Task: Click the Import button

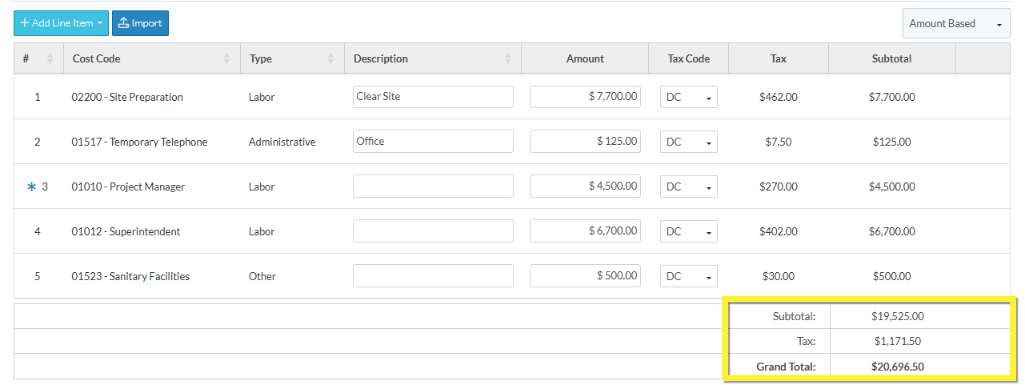Action: 141,23
